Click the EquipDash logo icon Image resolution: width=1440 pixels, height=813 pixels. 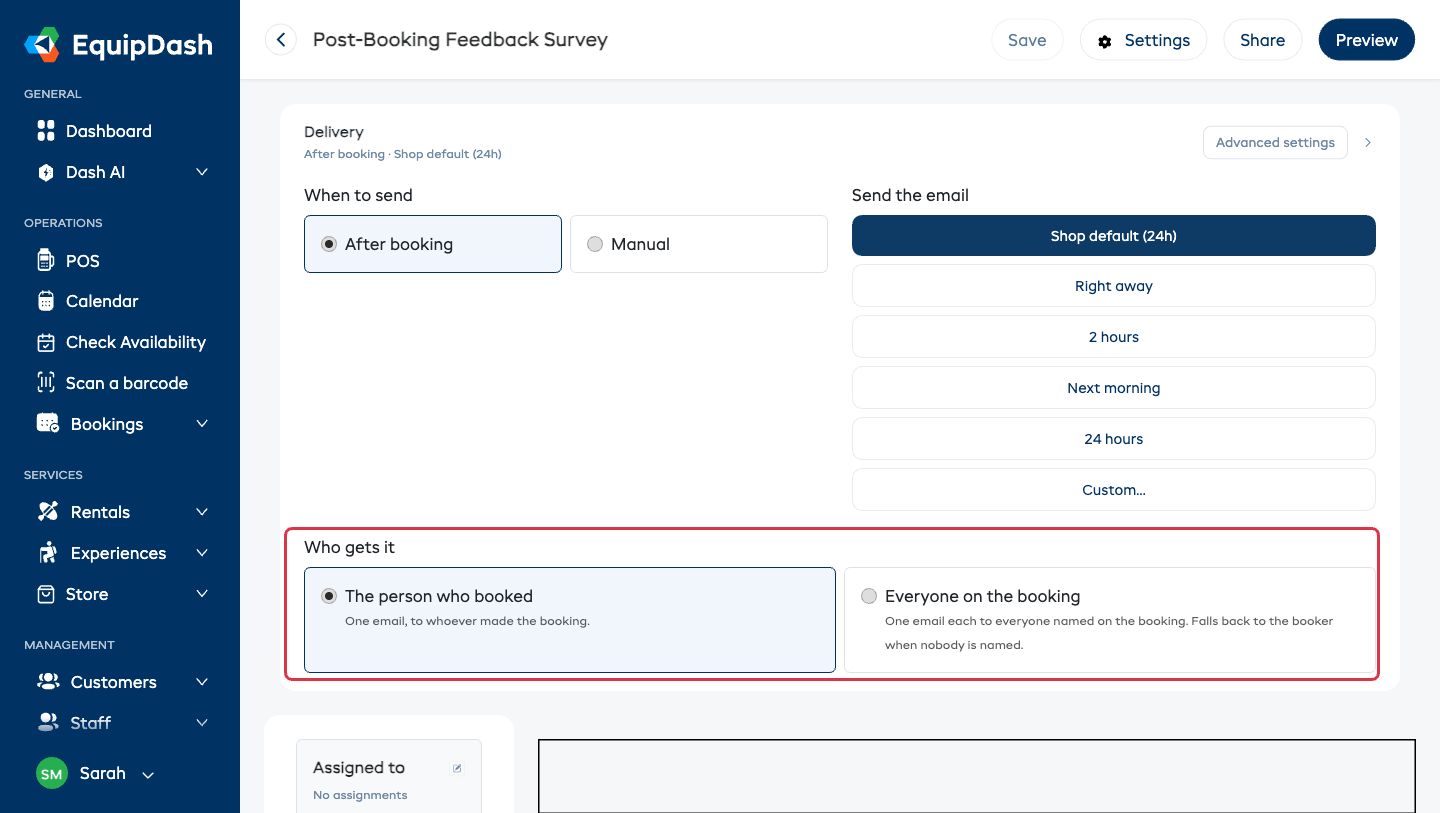coord(42,45)
